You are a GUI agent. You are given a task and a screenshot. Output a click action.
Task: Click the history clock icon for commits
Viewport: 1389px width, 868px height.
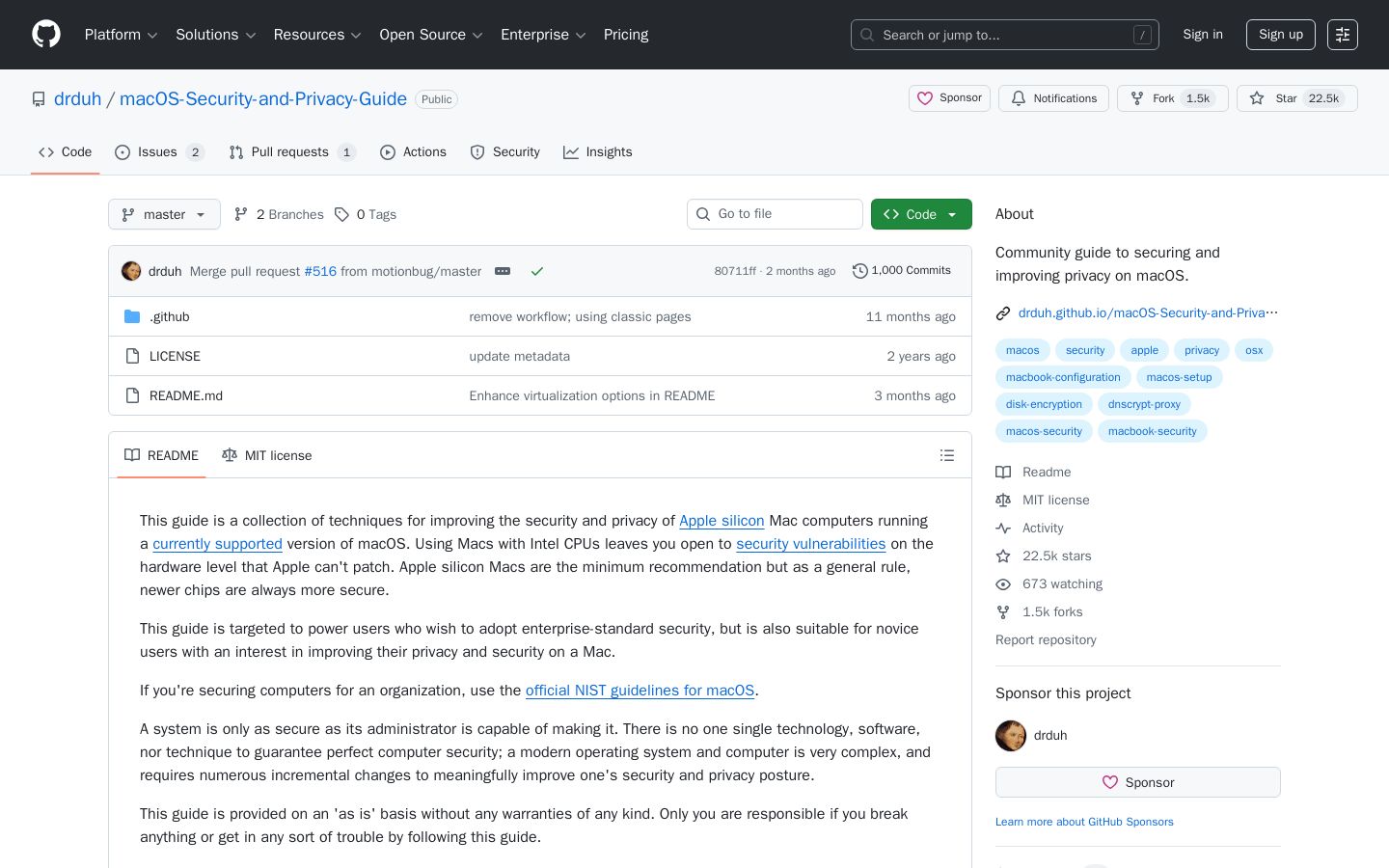[x=860, y=271]
